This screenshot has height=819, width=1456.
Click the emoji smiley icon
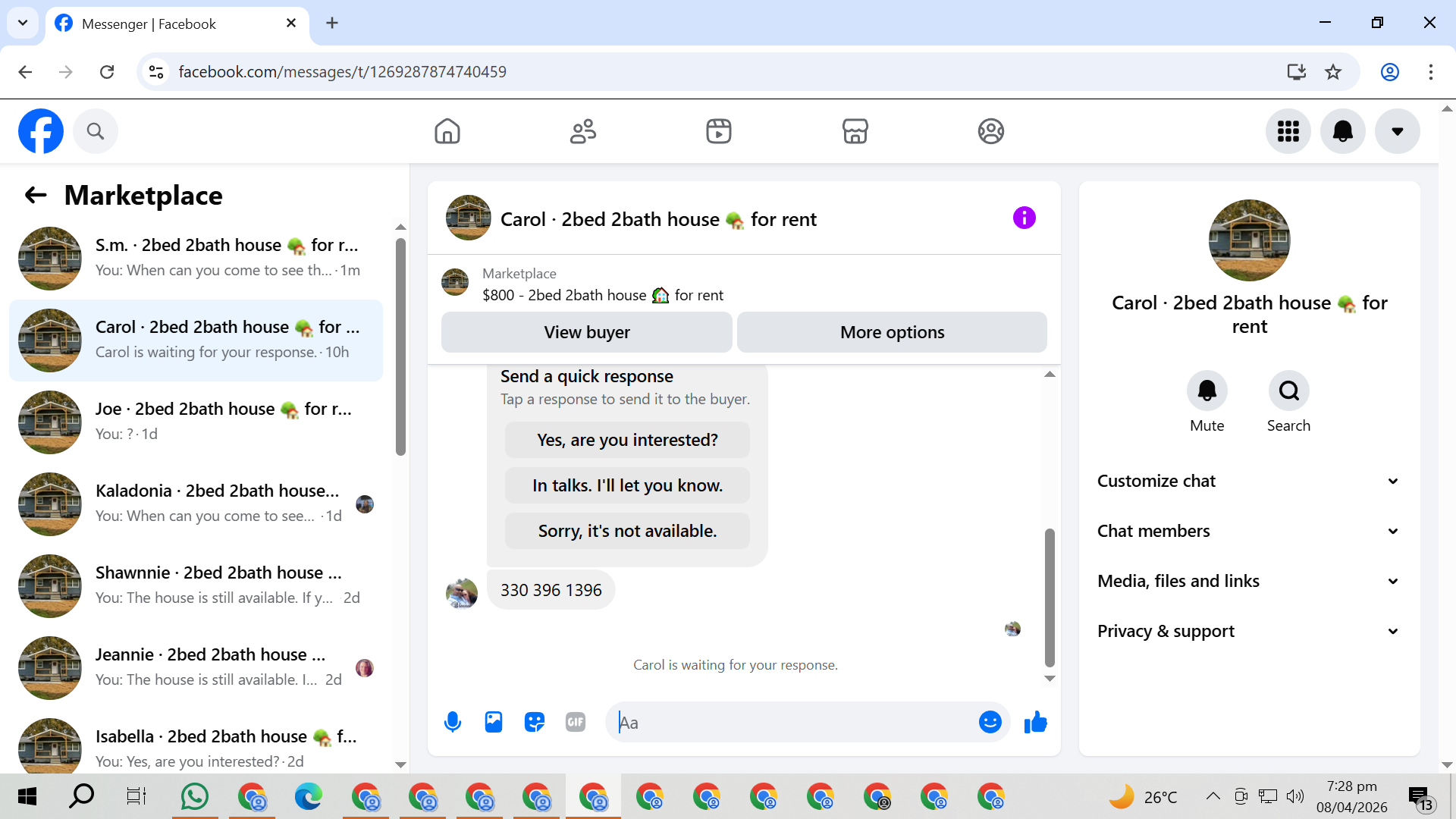pos(990,722)
